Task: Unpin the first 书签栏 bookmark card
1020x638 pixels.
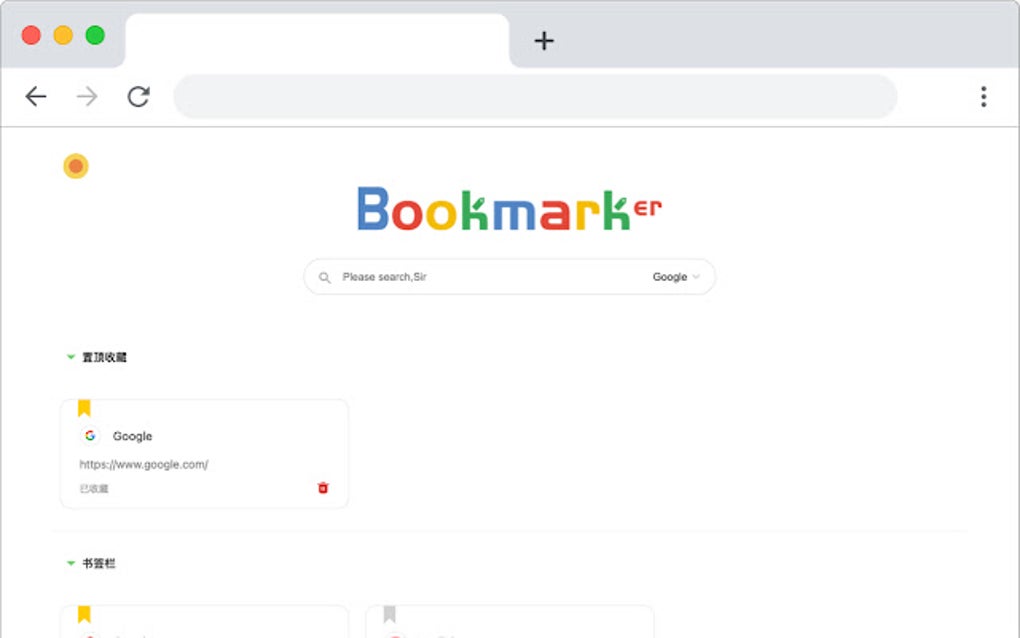Action: click(x=84, y=614)
